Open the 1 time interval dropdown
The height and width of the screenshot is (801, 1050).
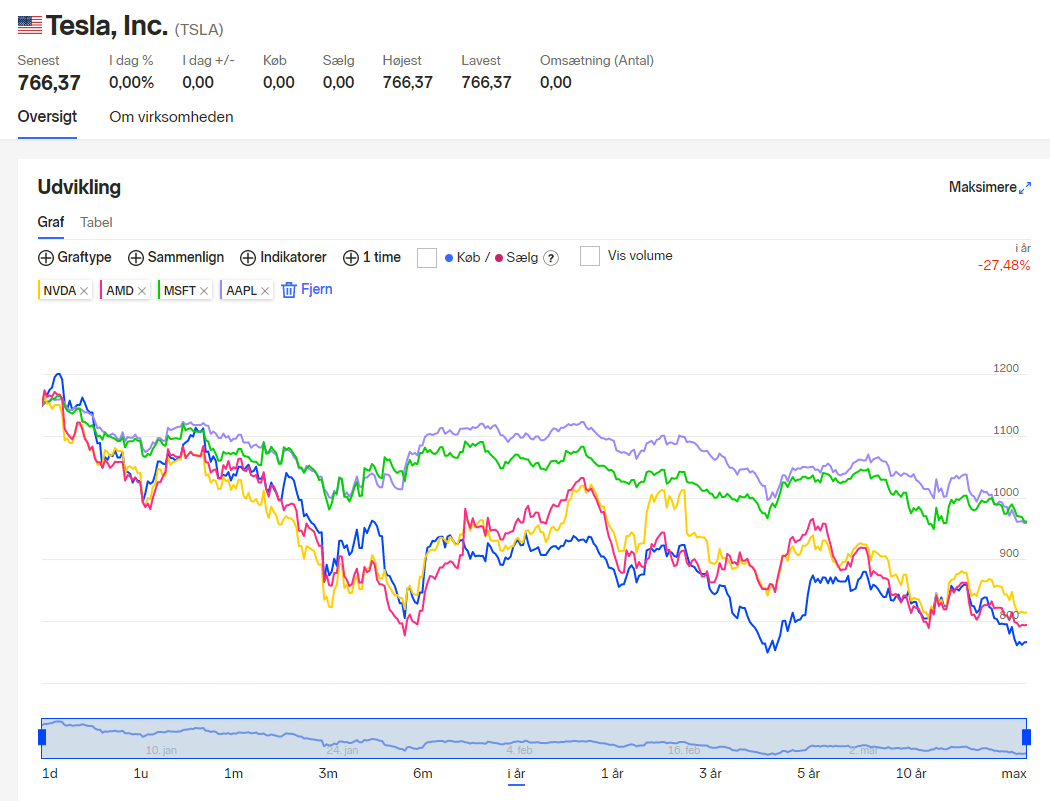372,257
